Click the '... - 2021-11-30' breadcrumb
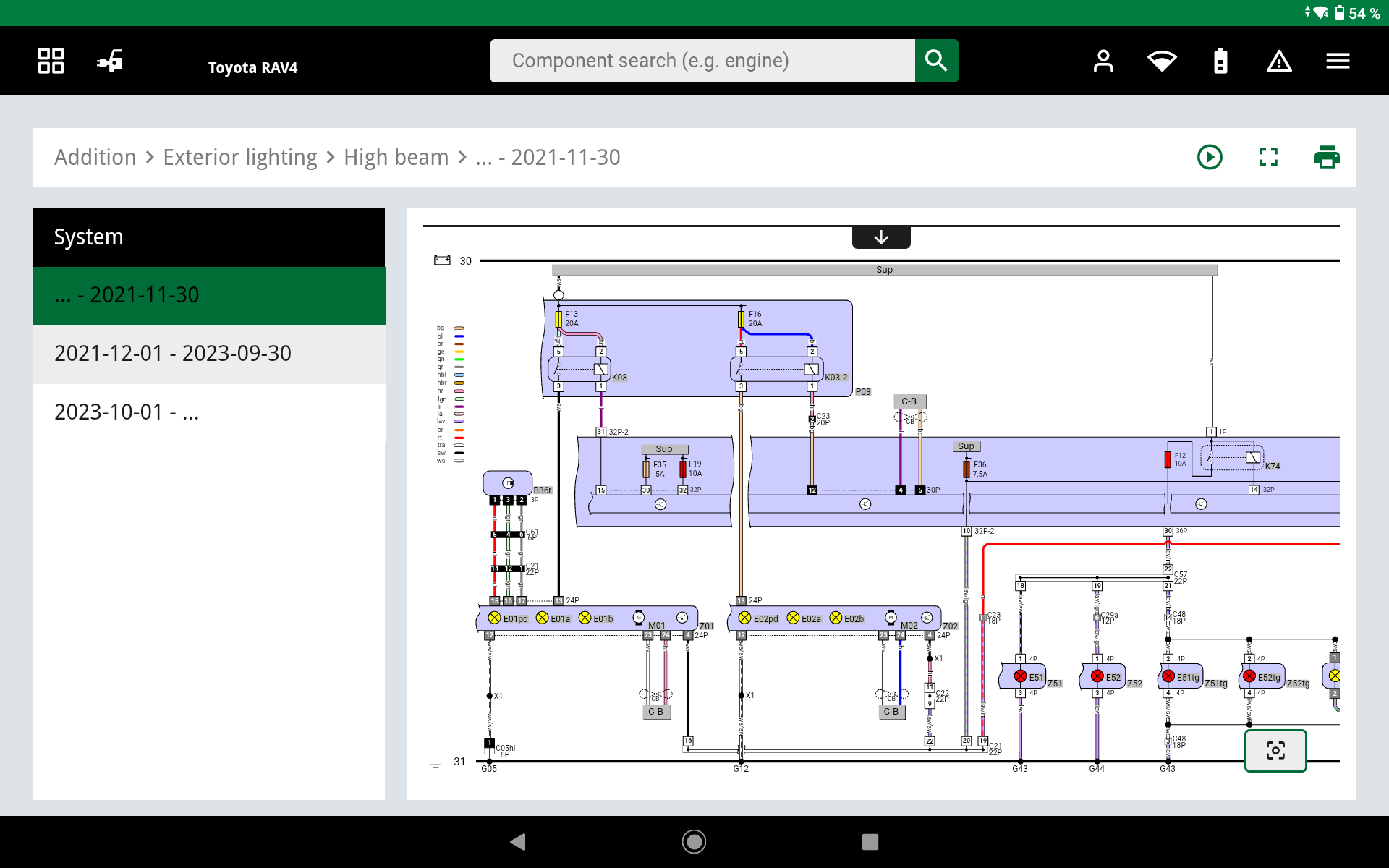 [x=548, y=157]
